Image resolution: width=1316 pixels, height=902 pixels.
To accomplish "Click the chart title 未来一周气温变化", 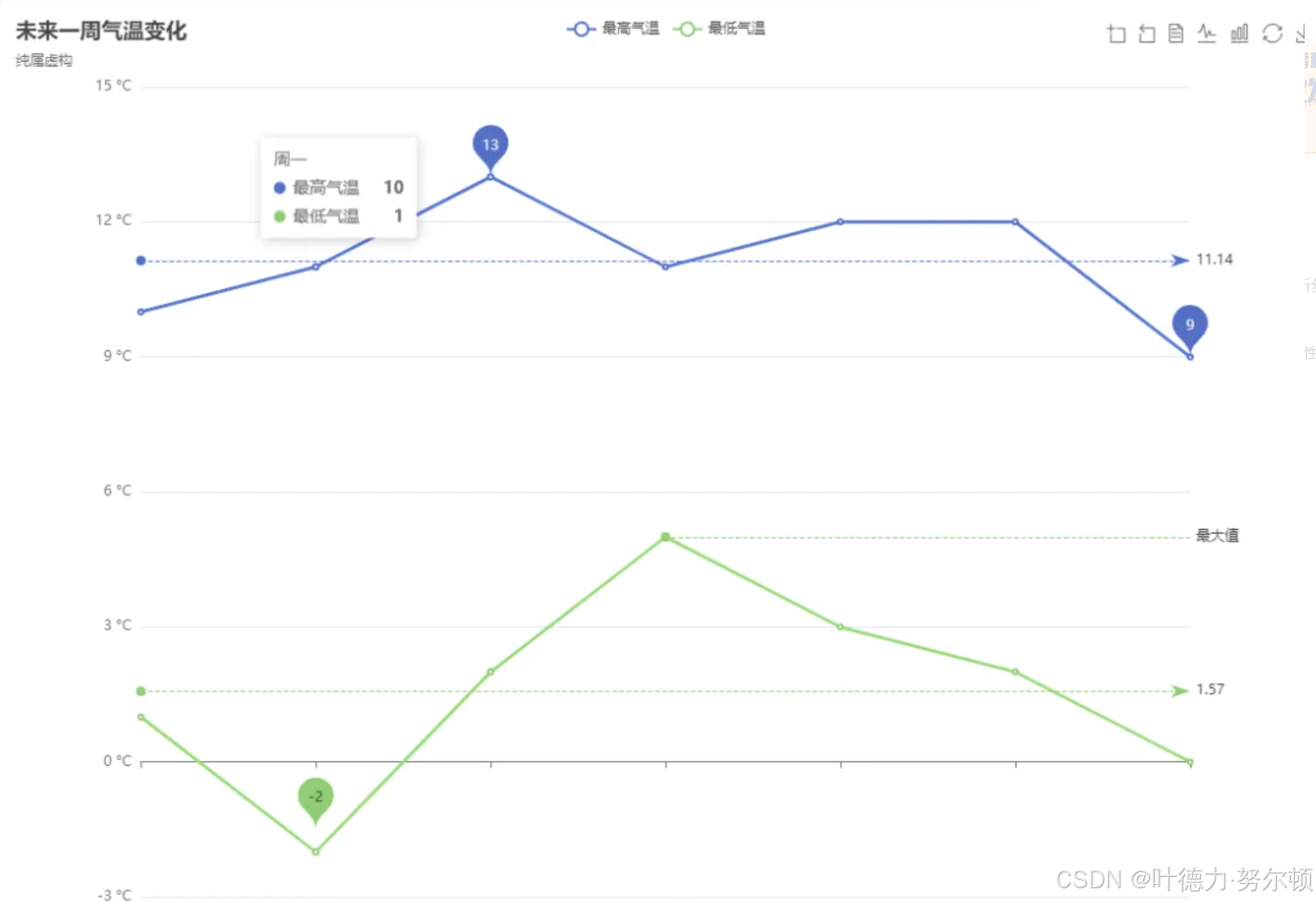I will coord(100,31).
